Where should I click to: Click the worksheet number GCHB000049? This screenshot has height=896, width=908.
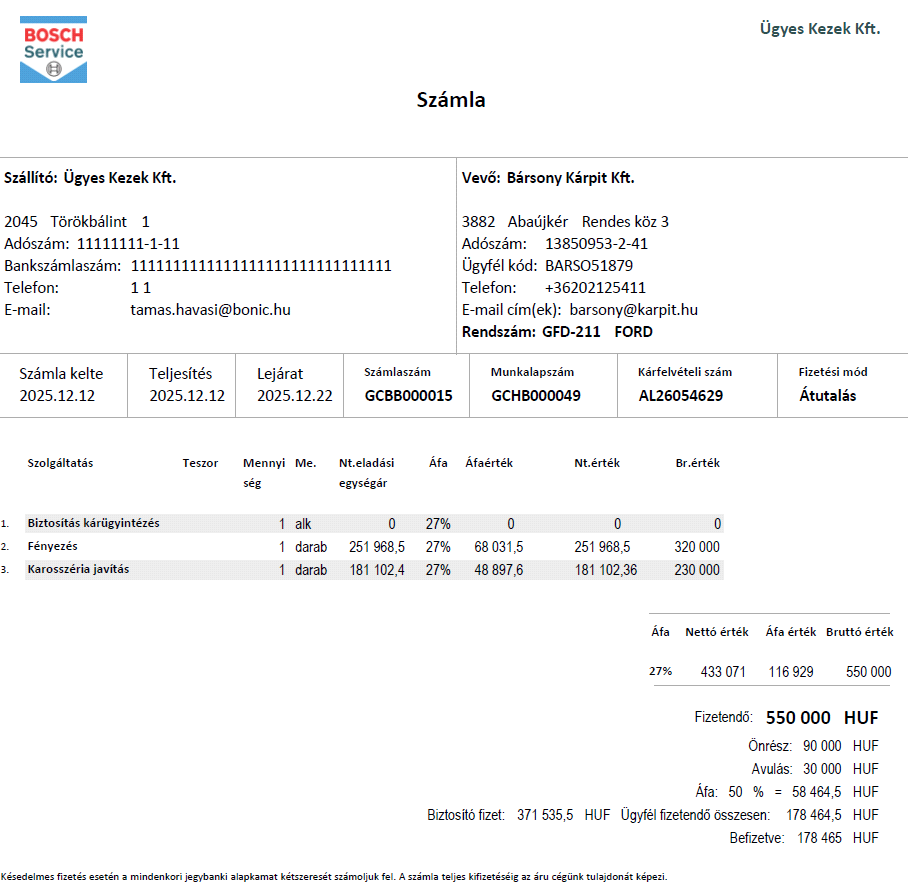(536, 396)
